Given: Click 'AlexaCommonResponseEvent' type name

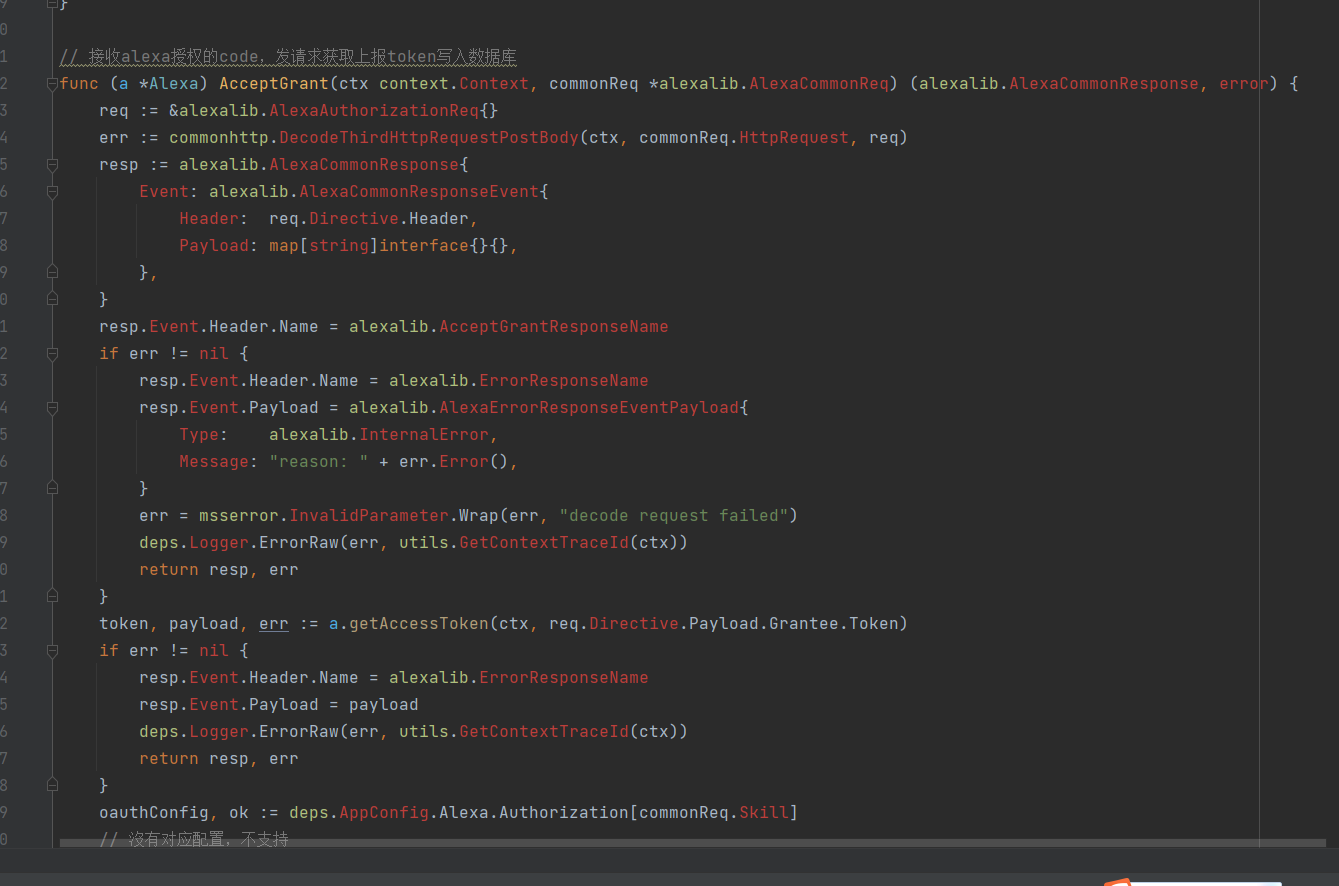Looking at the screenshot, I should (x=419, y=192).
